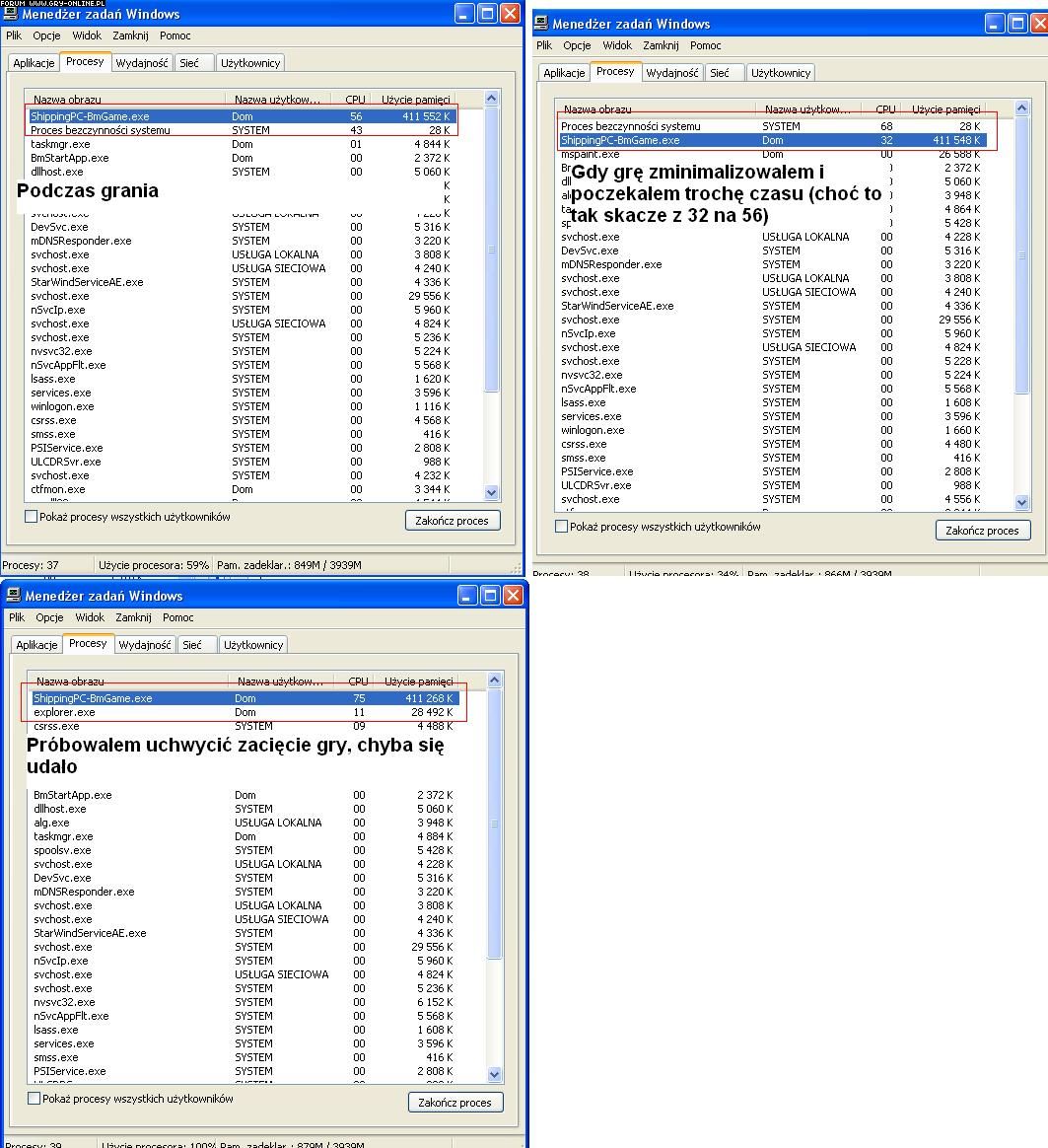Select BmStartApp.exe row in the top-left window
1048x1148 pixels.
(x=242, y=158)
